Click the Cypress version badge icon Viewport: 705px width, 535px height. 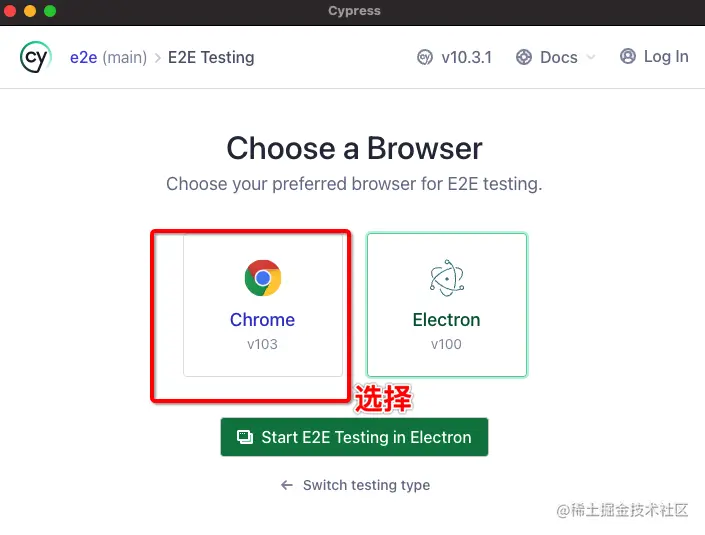pyautogui.click(x=425, y=57)
